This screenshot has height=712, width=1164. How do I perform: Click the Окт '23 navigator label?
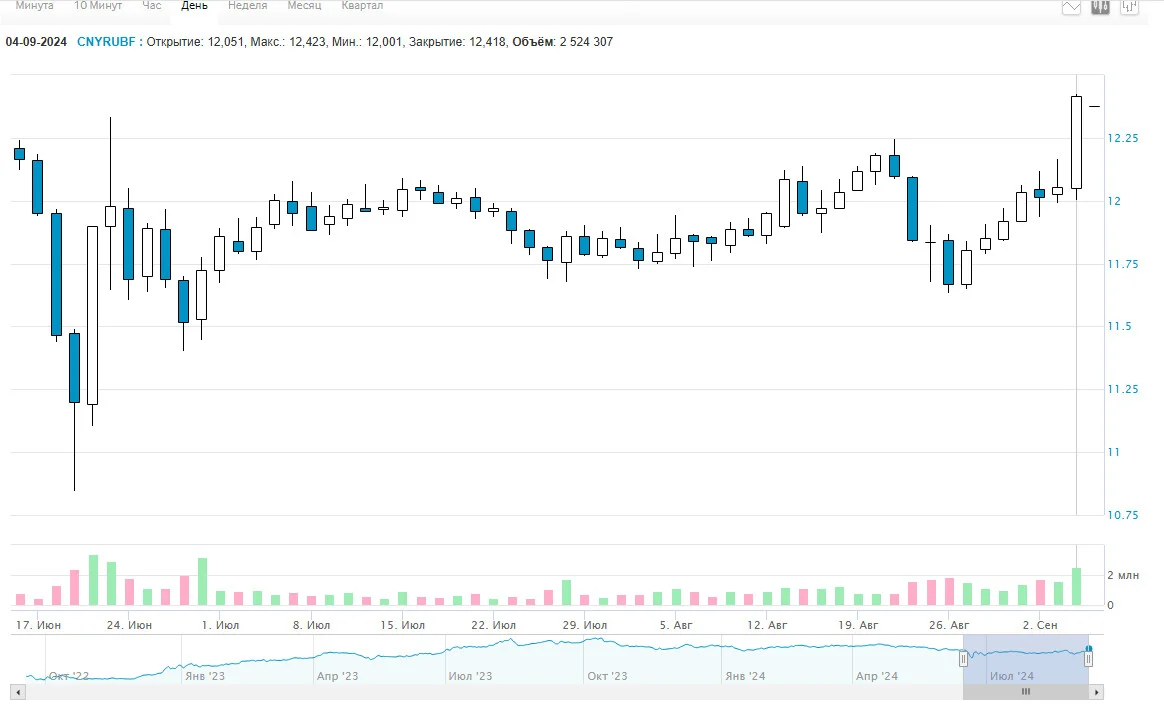click(x=607, y=676)
